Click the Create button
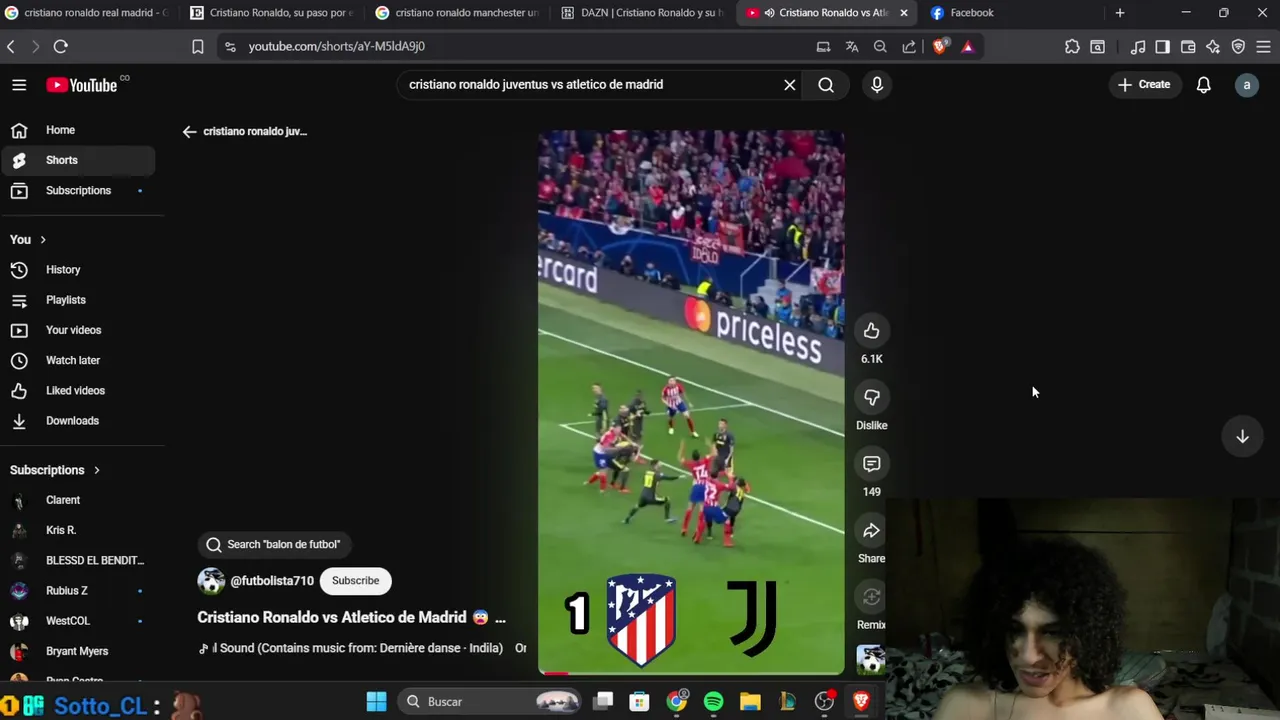Viewport: 1280px width, 720px height. pos(1144,85)
